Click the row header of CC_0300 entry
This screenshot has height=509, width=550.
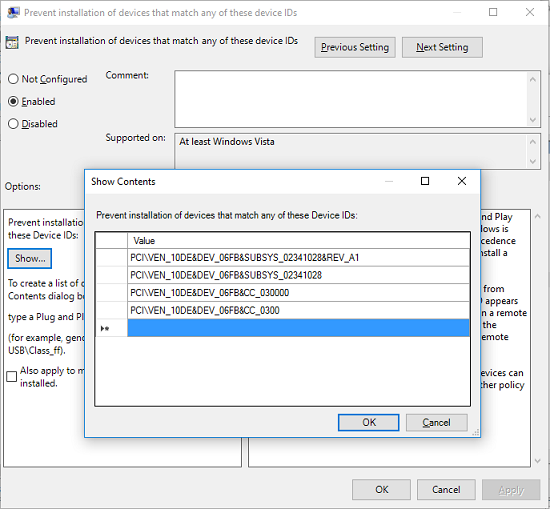(112, 310)
